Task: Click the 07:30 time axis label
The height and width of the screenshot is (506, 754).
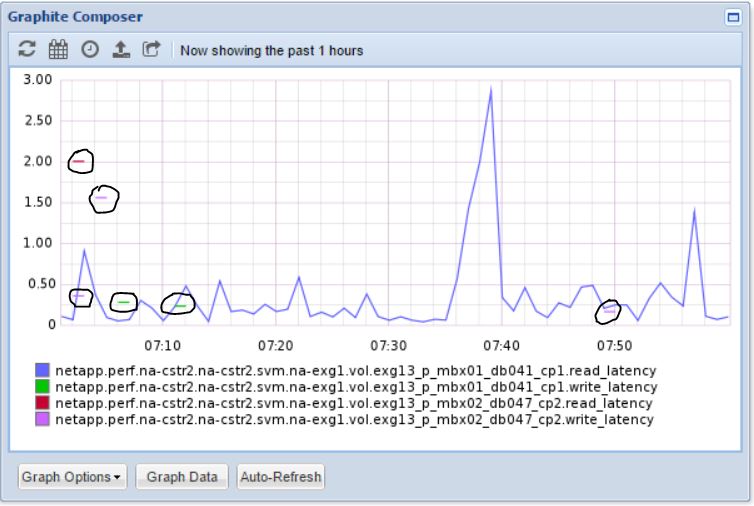Action: click(x=389, y=345)
